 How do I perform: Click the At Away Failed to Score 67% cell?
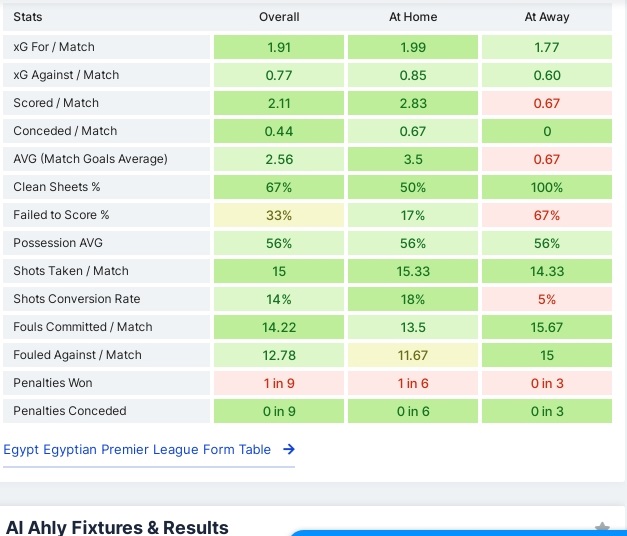coord(547,215)
